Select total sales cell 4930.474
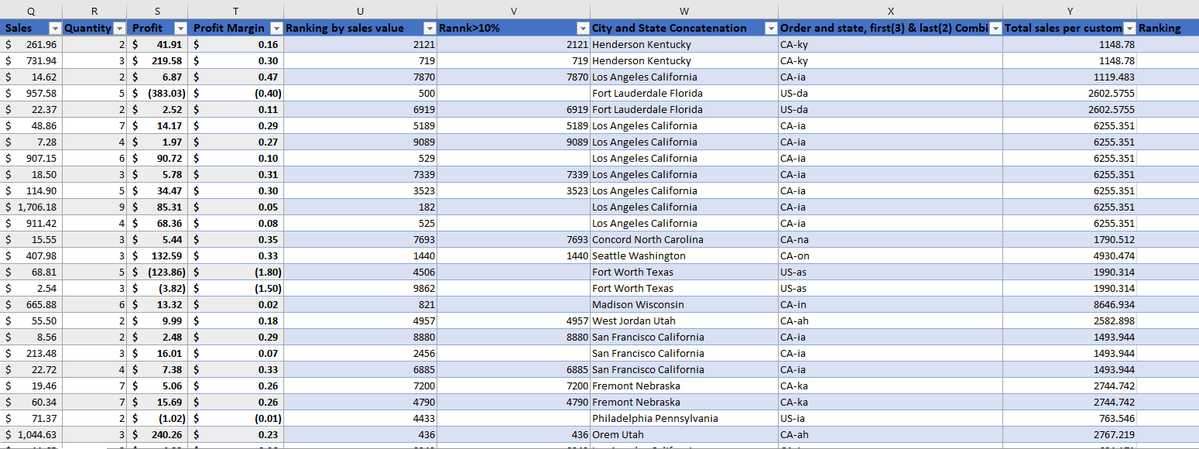1199x449 pixels. coord(1070,256)
